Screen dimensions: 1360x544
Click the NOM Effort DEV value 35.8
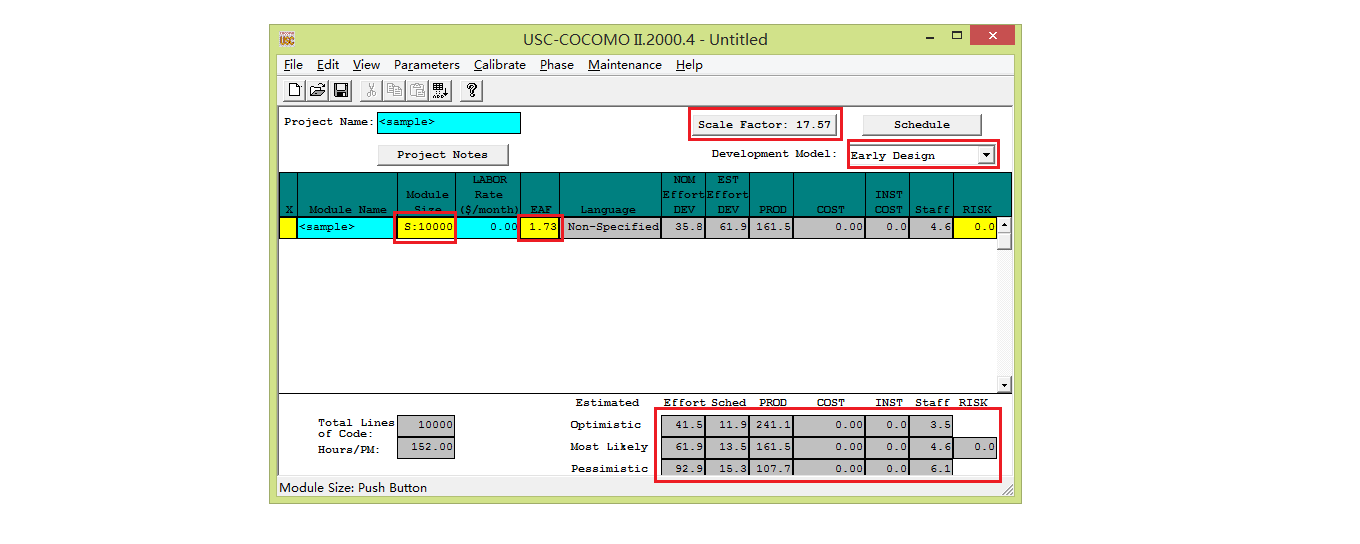(684, 227)
